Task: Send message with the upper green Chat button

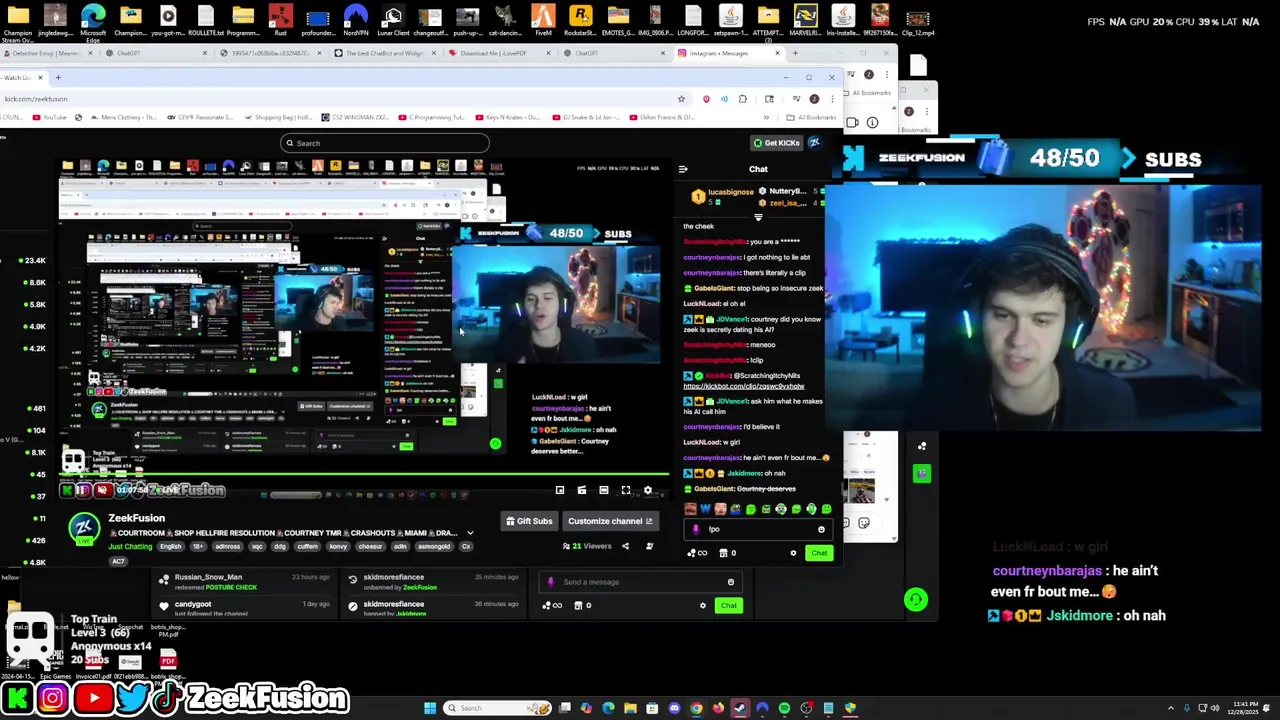Action: pos(819,553)
